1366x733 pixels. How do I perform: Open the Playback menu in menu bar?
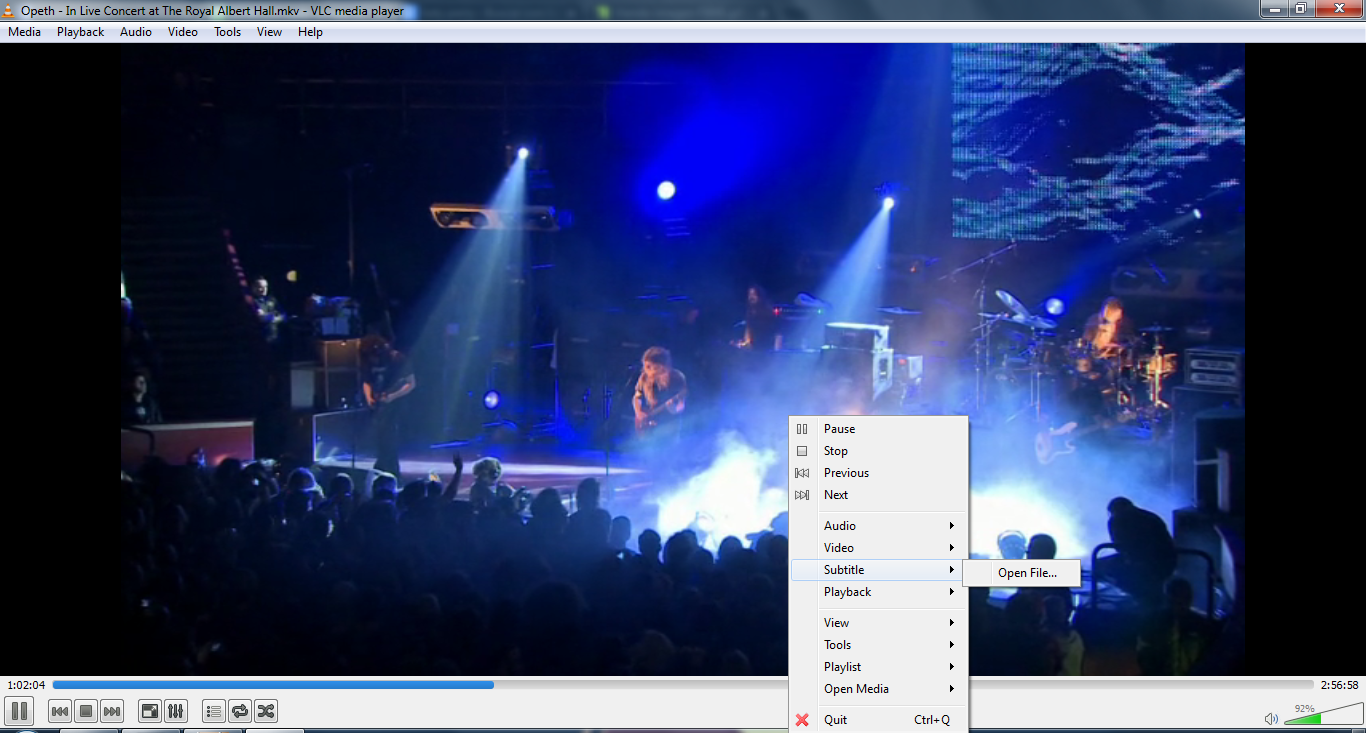[x=80, y=32]
